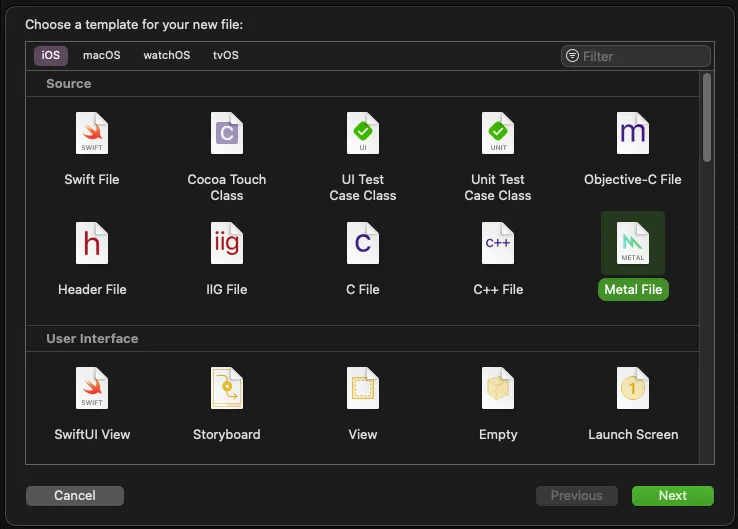Viewport: 738px width, 529px height.
Task: Select the View template icon
Action: [363, 388]
